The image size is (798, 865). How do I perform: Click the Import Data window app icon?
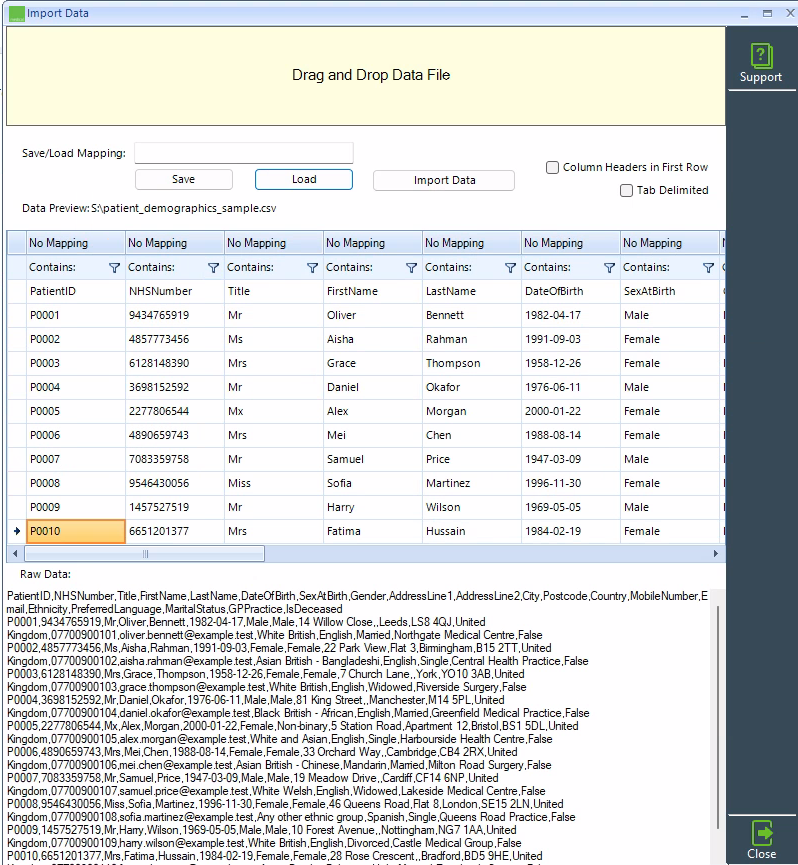pyautogui.click(x=17, y=13)
